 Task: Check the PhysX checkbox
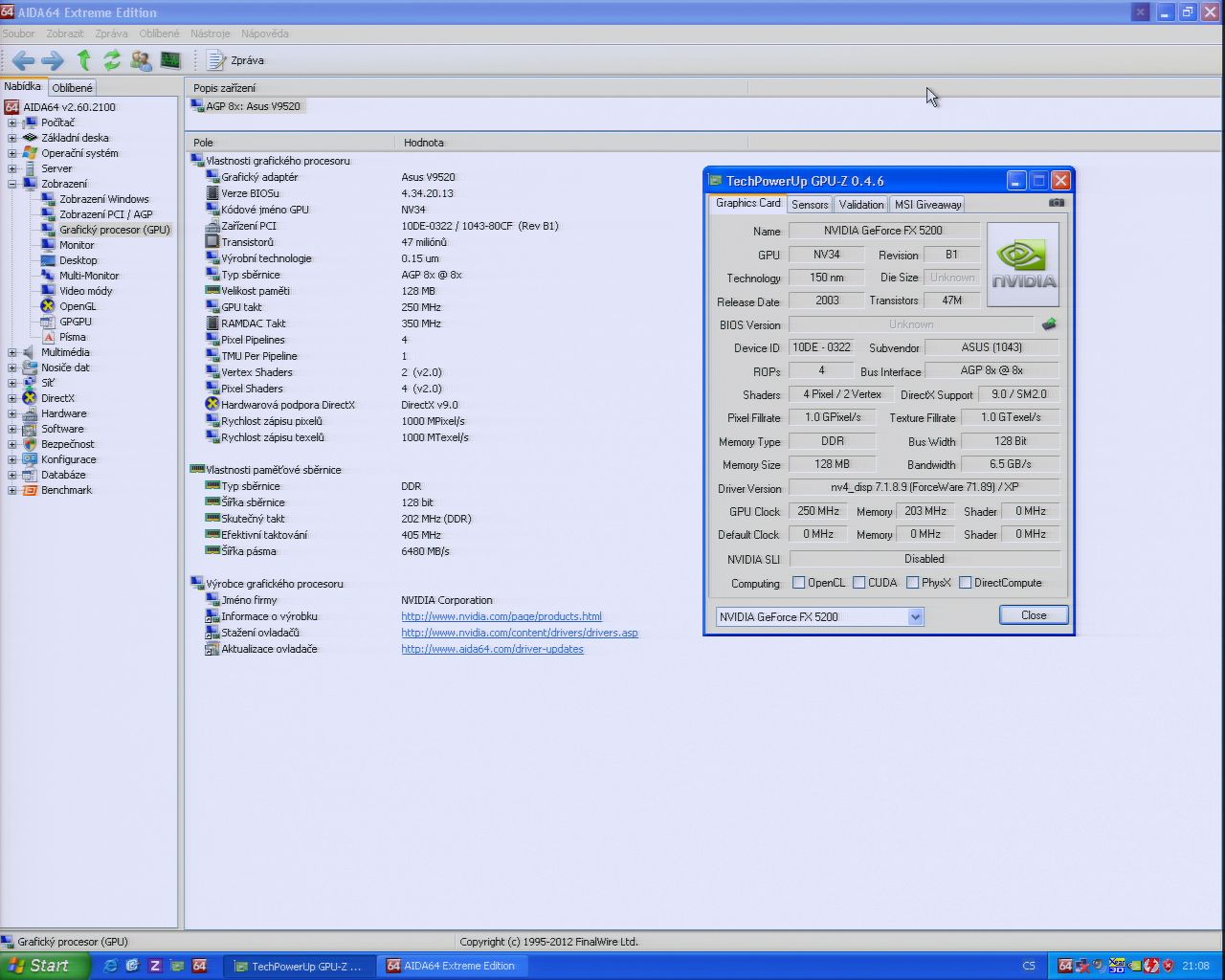[x=913, y=583]
